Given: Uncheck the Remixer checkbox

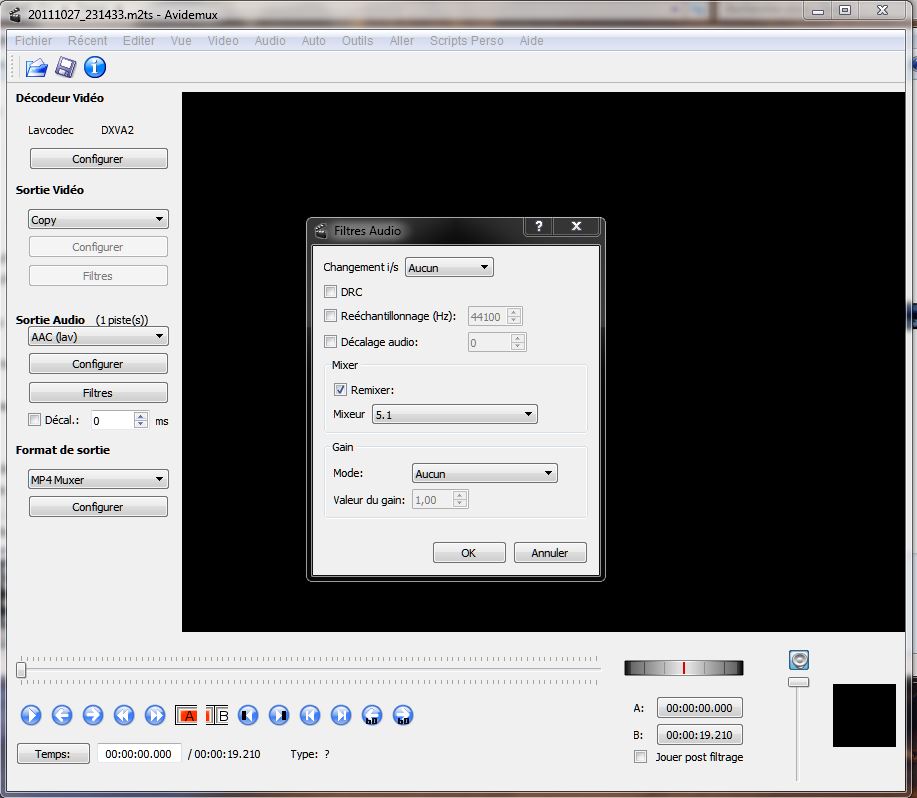Looking at the screenshot, I should click(341, 390).
